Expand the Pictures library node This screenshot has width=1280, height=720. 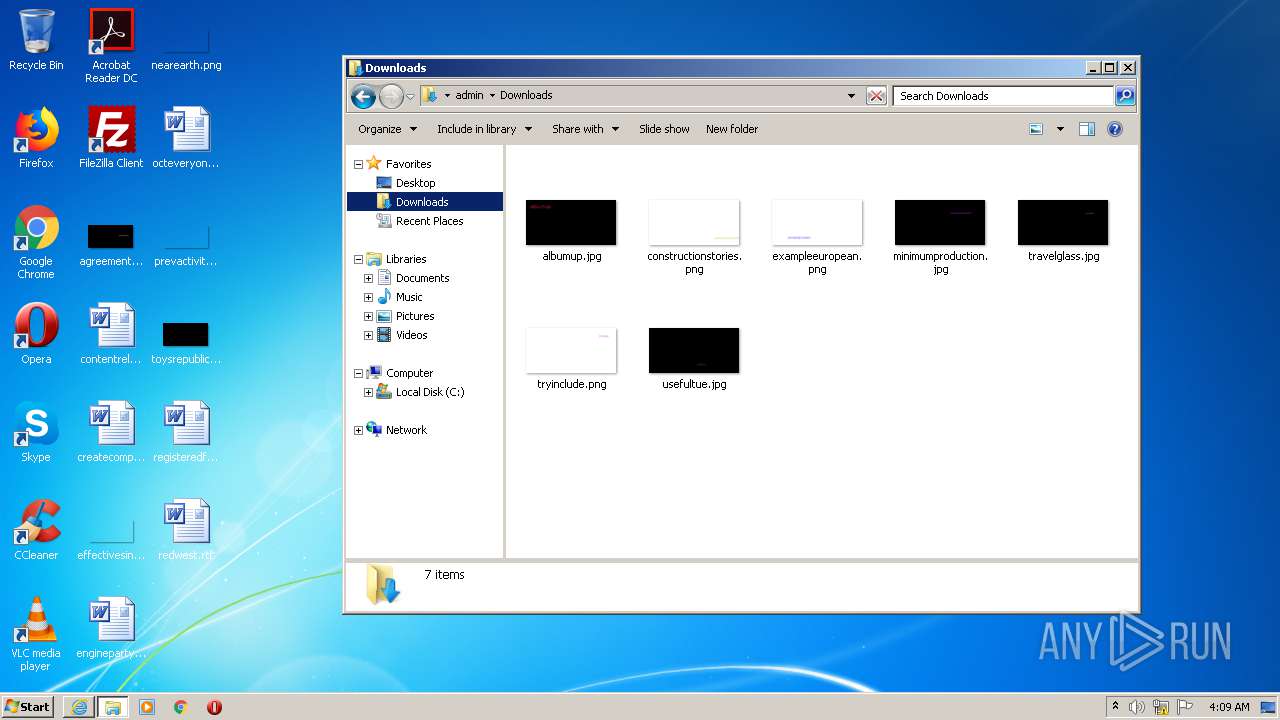click(368, 316)
